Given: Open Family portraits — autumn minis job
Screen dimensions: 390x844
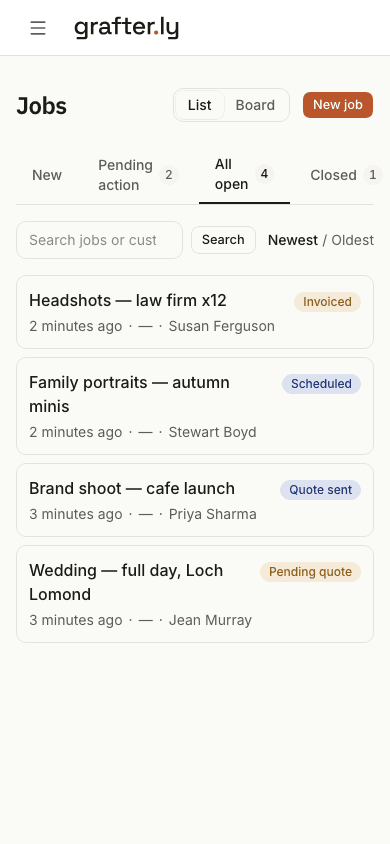Looking at the screenshot, I should point(195,406).
